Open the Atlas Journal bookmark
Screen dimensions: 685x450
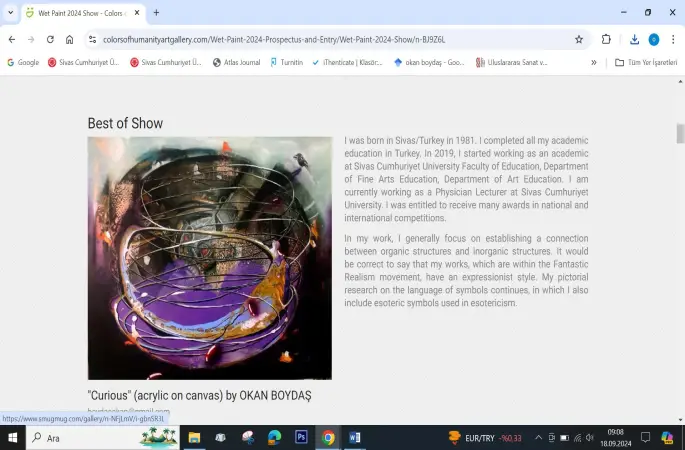click(x=238, y=62)
